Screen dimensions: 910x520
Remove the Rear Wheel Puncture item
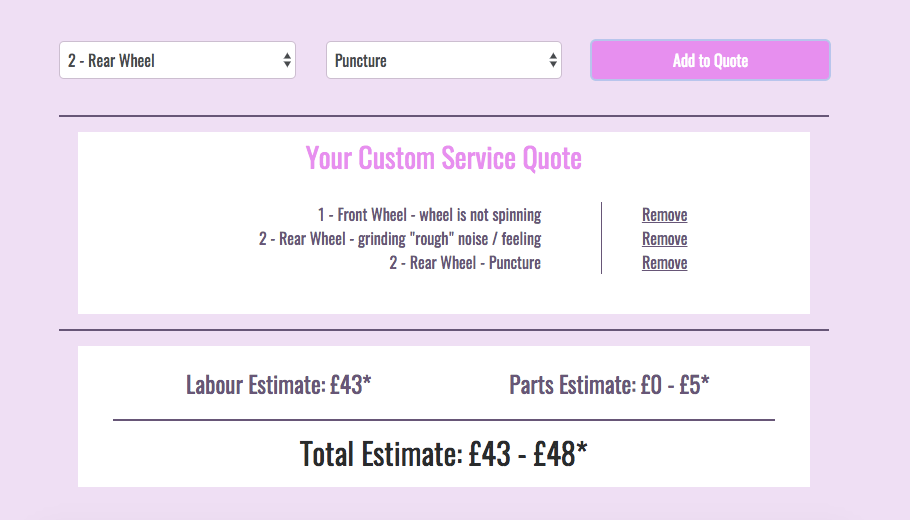tap(665, 262)
